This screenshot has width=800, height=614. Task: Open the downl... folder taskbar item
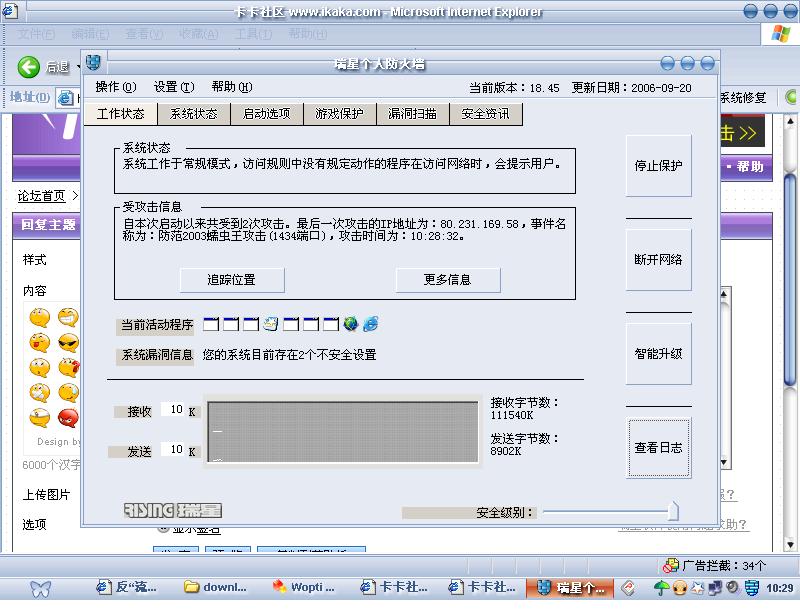click(215, 587)
